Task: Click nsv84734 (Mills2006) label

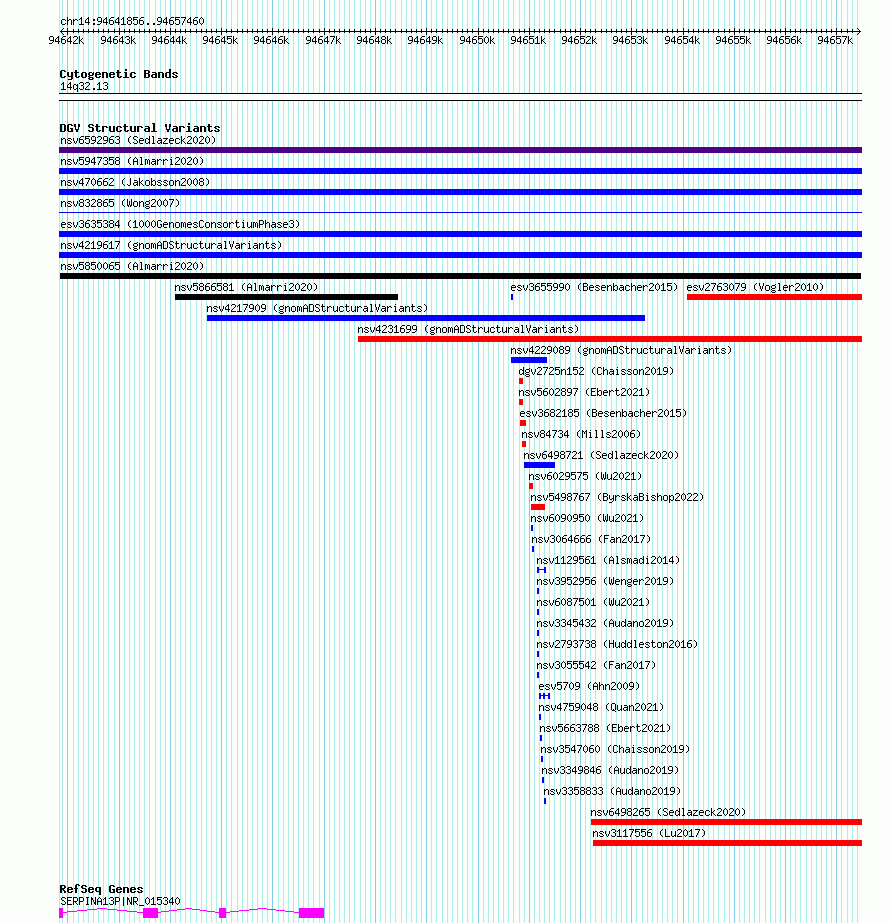Action: [581, 434]
